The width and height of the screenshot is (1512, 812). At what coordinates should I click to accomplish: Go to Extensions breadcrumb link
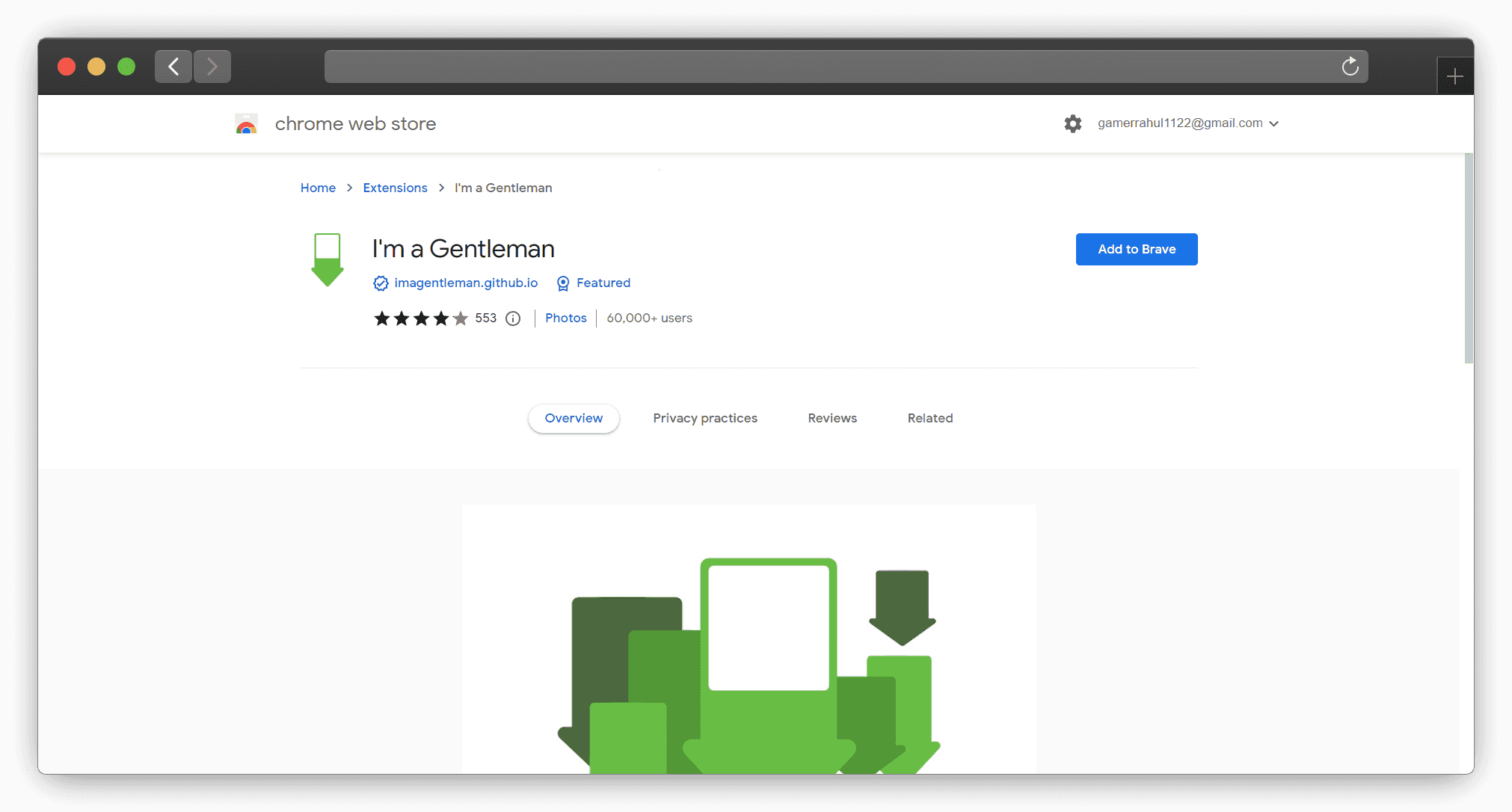pyautogui.click(x=395, y=188)
